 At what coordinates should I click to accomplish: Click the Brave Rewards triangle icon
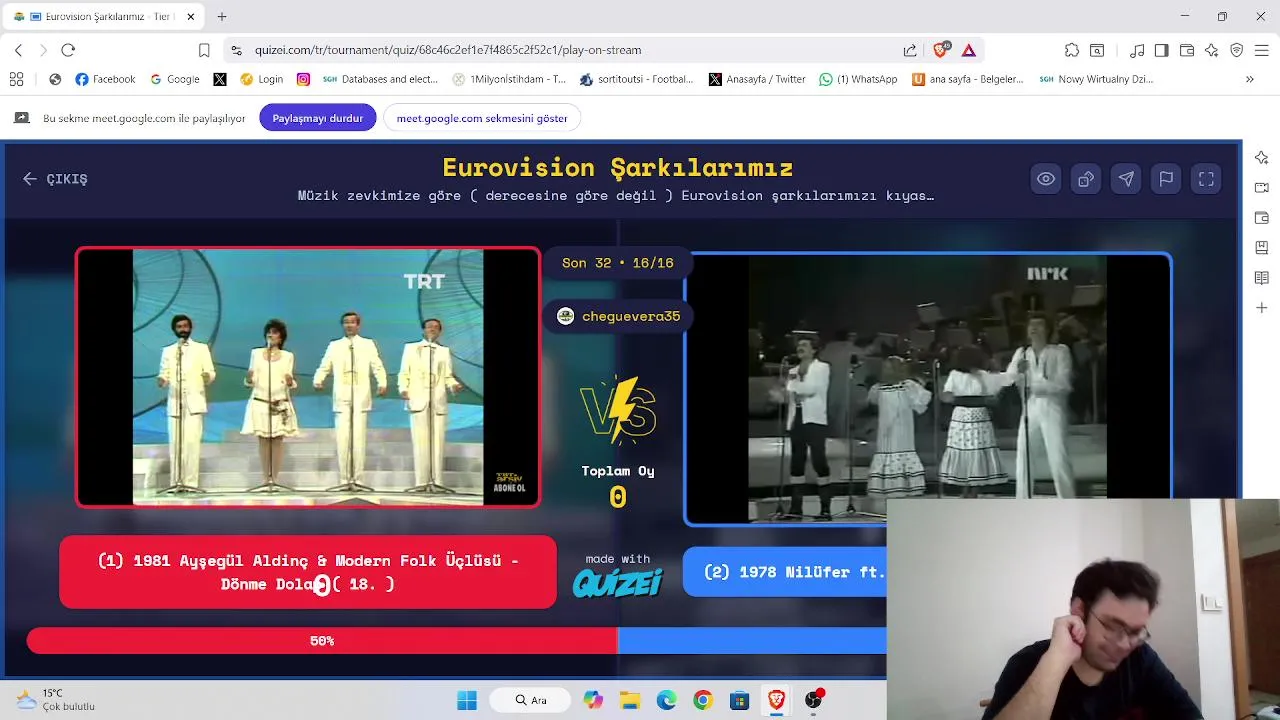tap(969, 50)
